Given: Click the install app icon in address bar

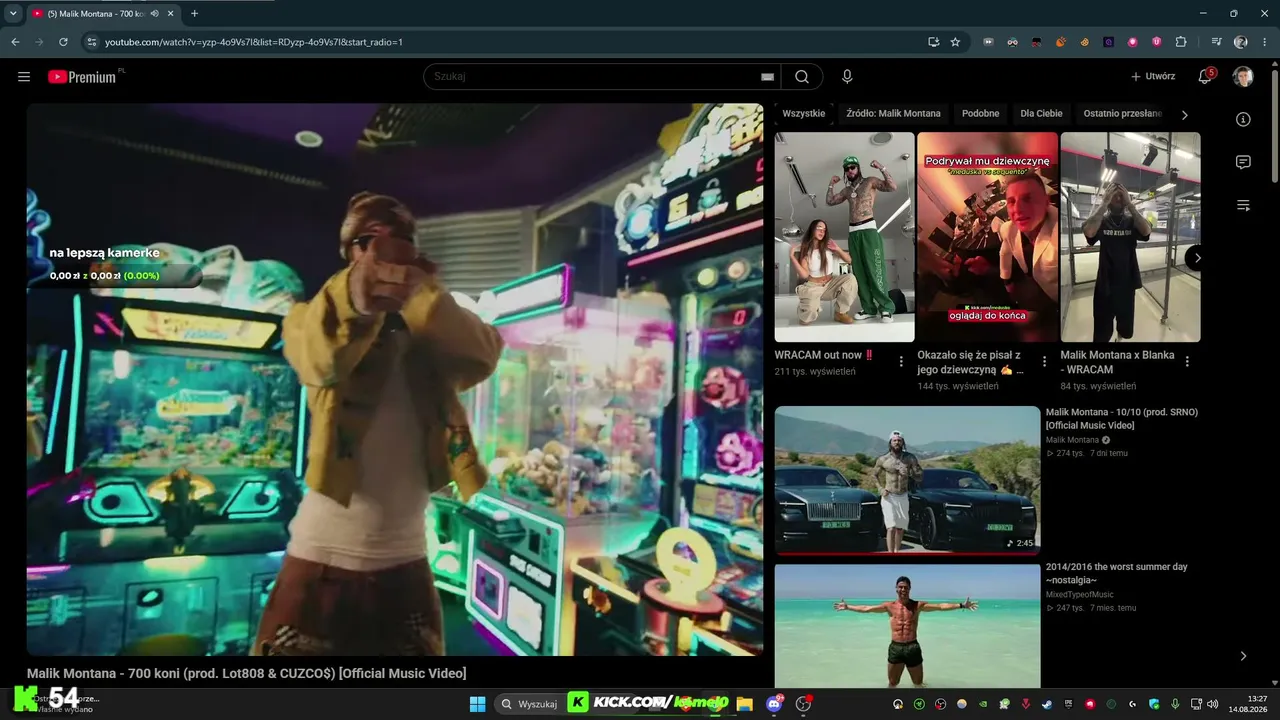Looking at the screenshot, I should pos(933,42).
